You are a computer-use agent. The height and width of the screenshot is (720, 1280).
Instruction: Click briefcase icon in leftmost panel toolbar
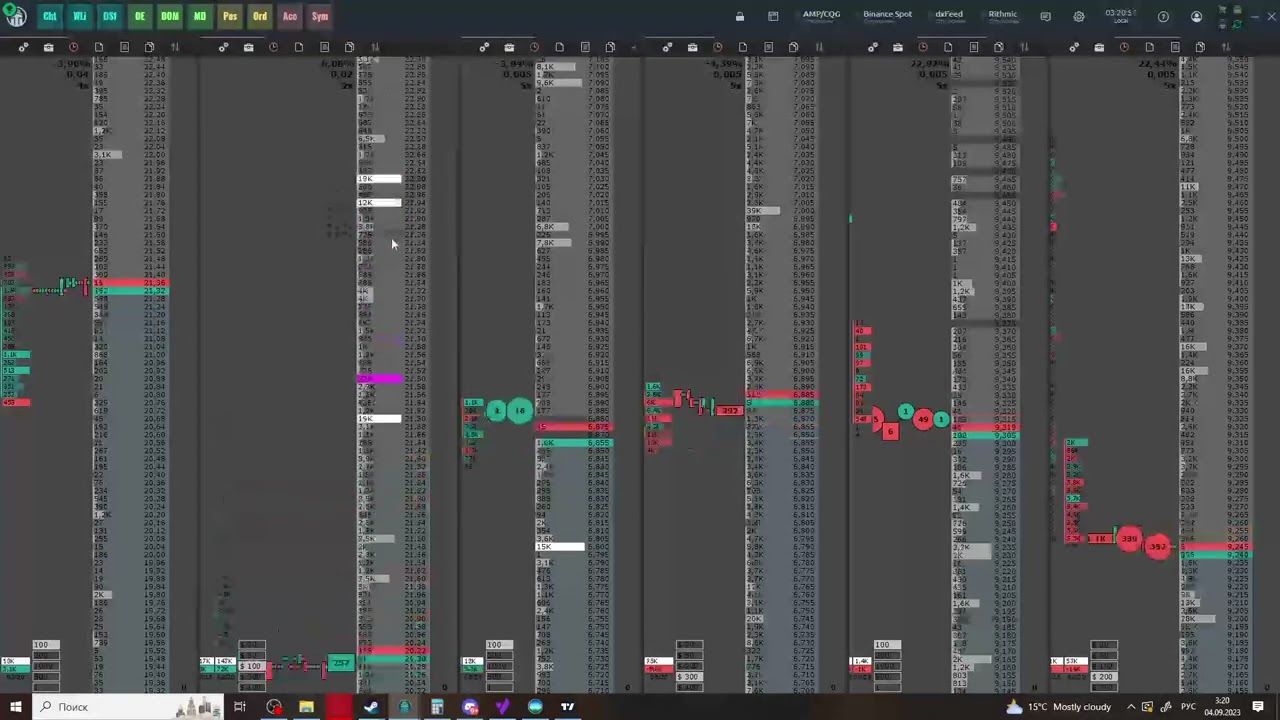[48, 47]
